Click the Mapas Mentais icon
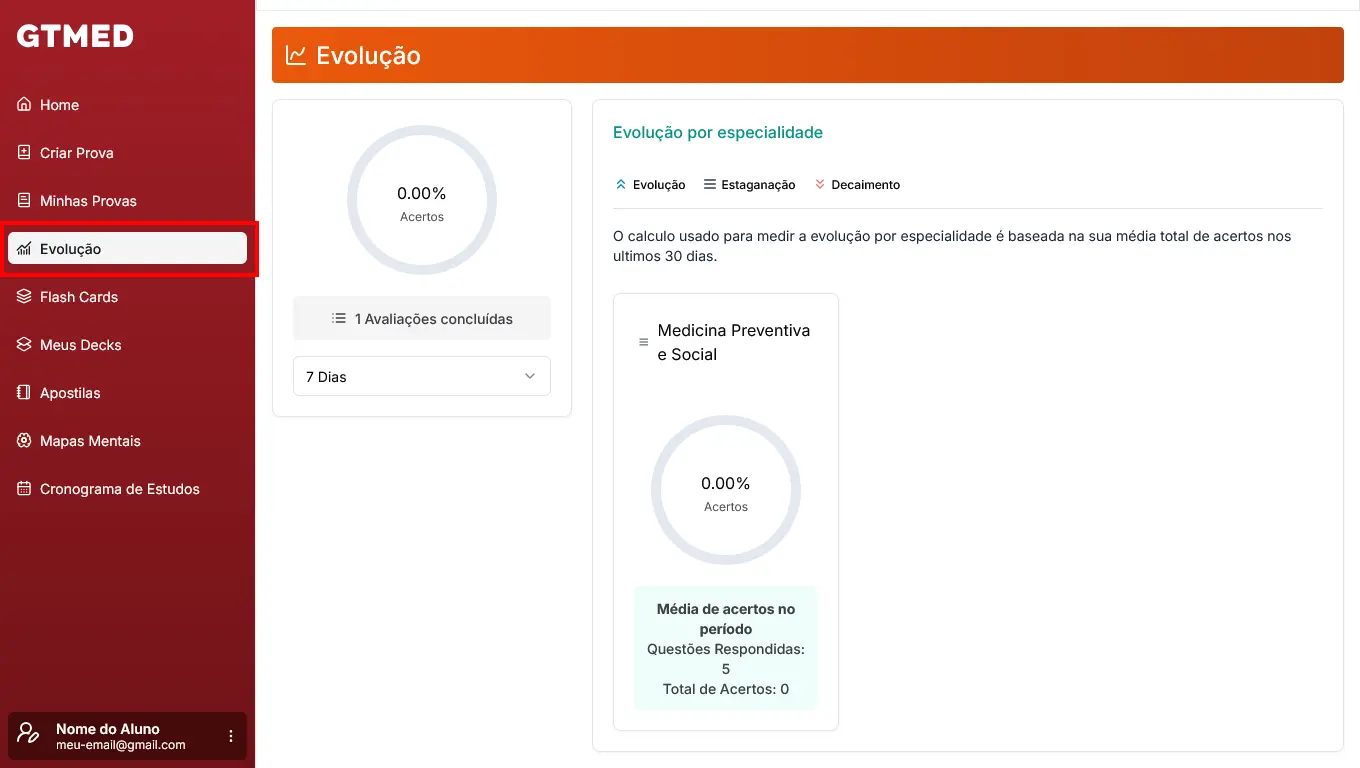 24,441
